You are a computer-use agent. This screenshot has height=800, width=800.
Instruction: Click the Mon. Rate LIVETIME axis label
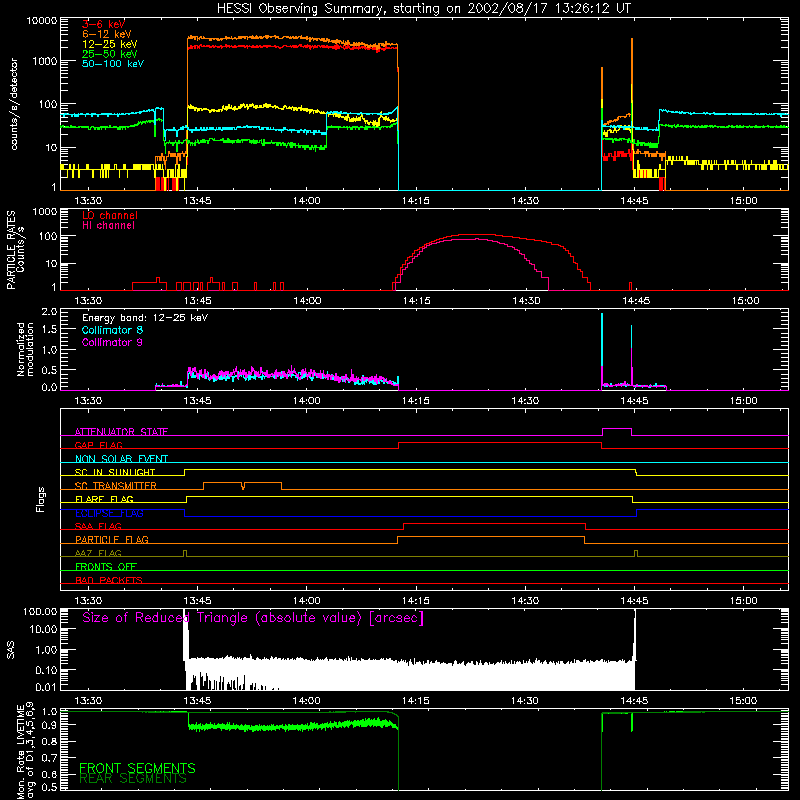click(25, 751)
